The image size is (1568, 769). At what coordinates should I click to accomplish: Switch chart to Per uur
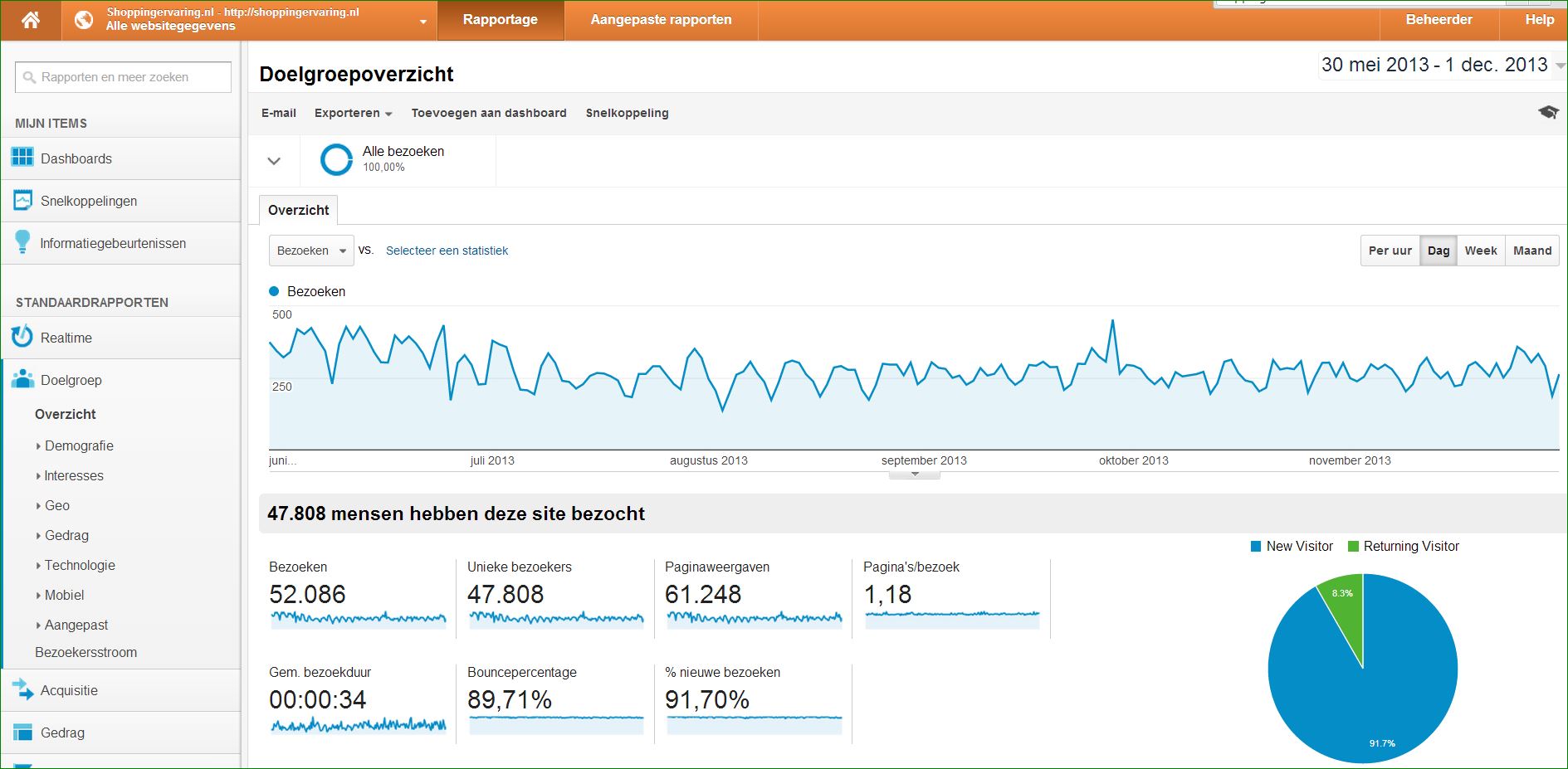point(1390,251)
